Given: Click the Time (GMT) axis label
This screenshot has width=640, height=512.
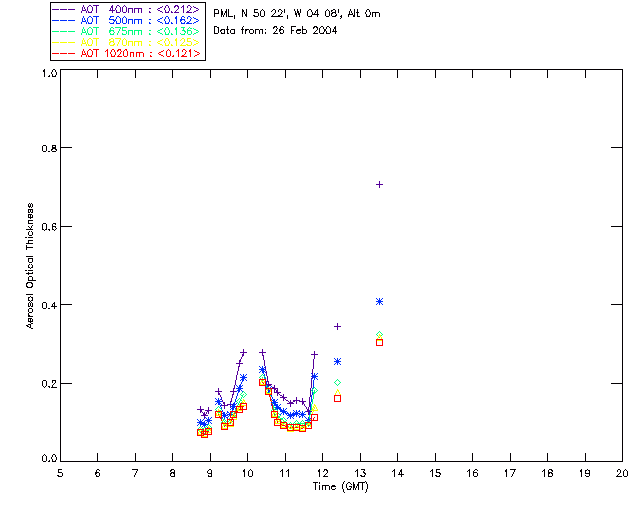Looking at the screenshot, I should click(340, 487).
